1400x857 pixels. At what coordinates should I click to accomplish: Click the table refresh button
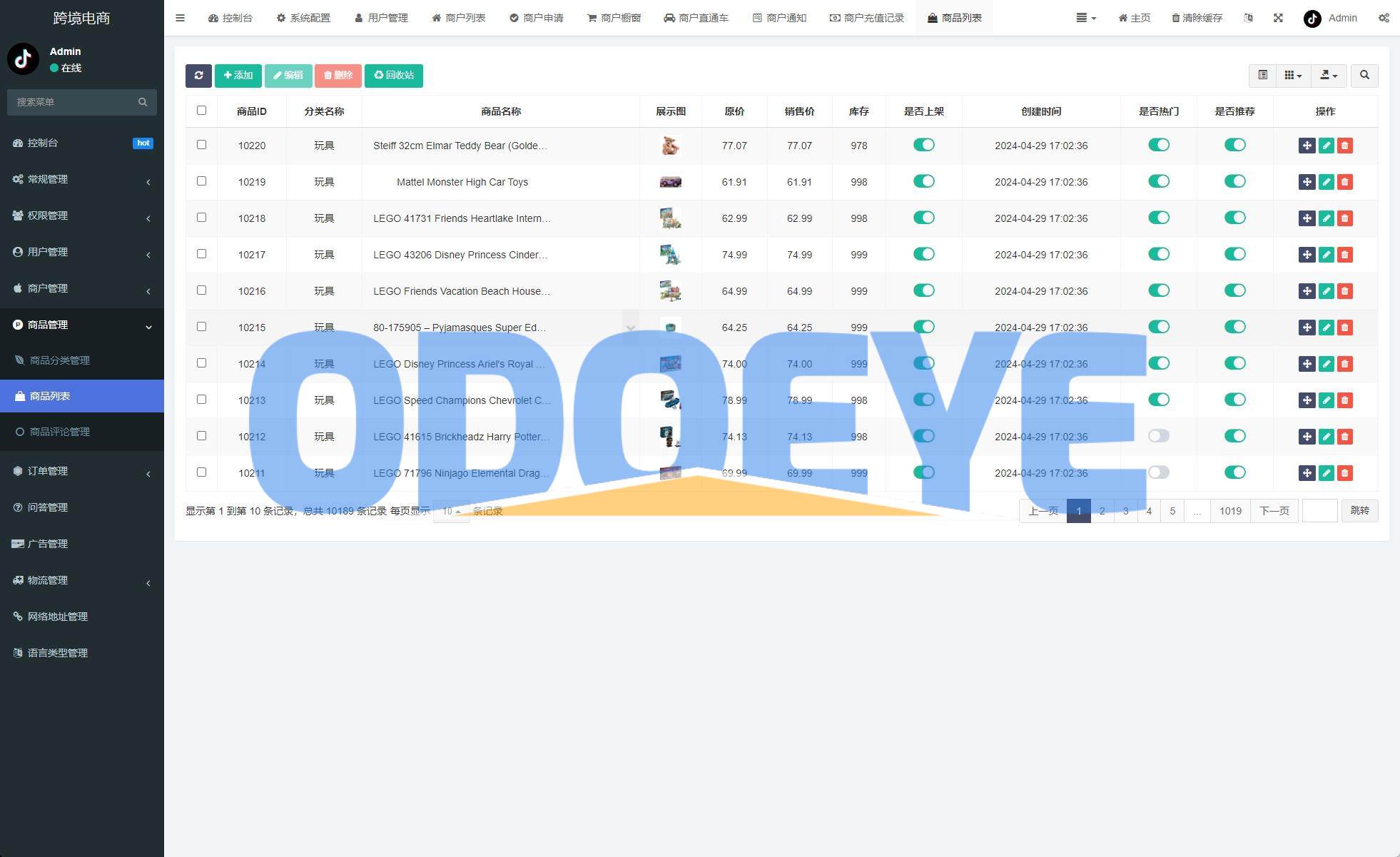click(x=198, y=76)
